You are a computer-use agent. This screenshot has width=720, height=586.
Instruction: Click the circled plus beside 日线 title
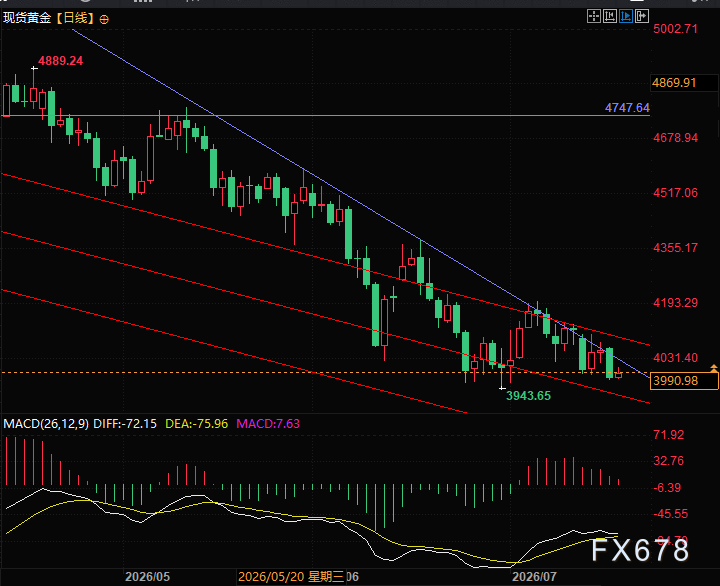pos(104,19)
